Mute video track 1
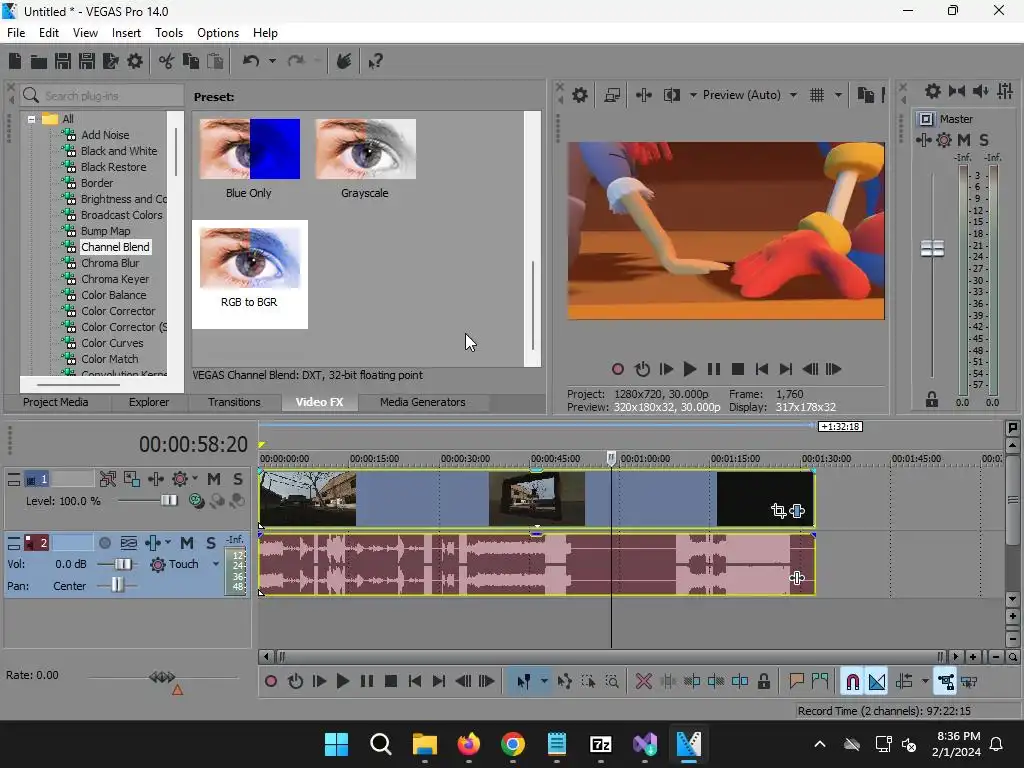The width and height of the screenshot is (1024, 768). [x=214, y=479]
